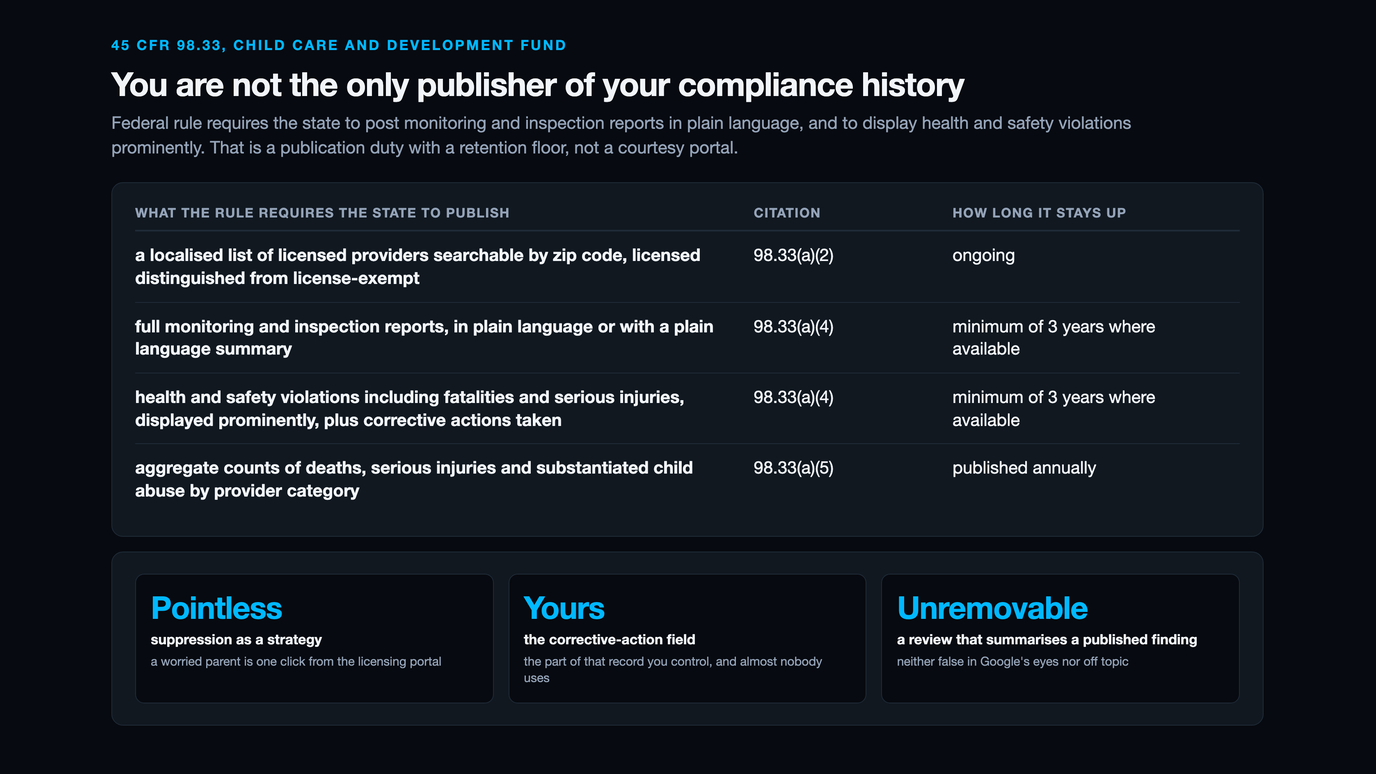Select the 'localised list of licensed providers' cell
The height and width of the screenshot is (774, 1376).
click(418, 267)
